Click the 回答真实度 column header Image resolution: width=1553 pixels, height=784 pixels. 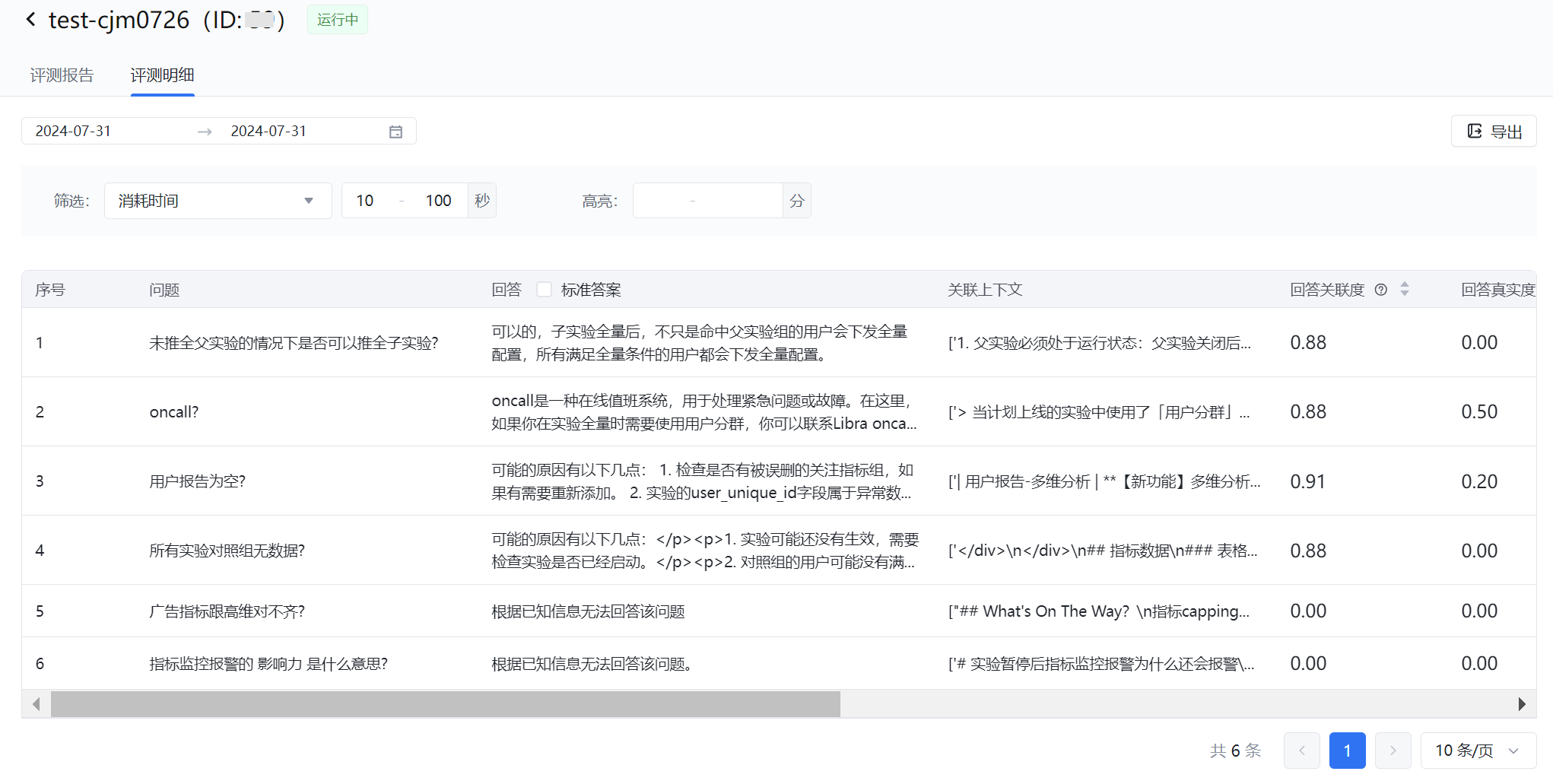tap(1498, 290)
